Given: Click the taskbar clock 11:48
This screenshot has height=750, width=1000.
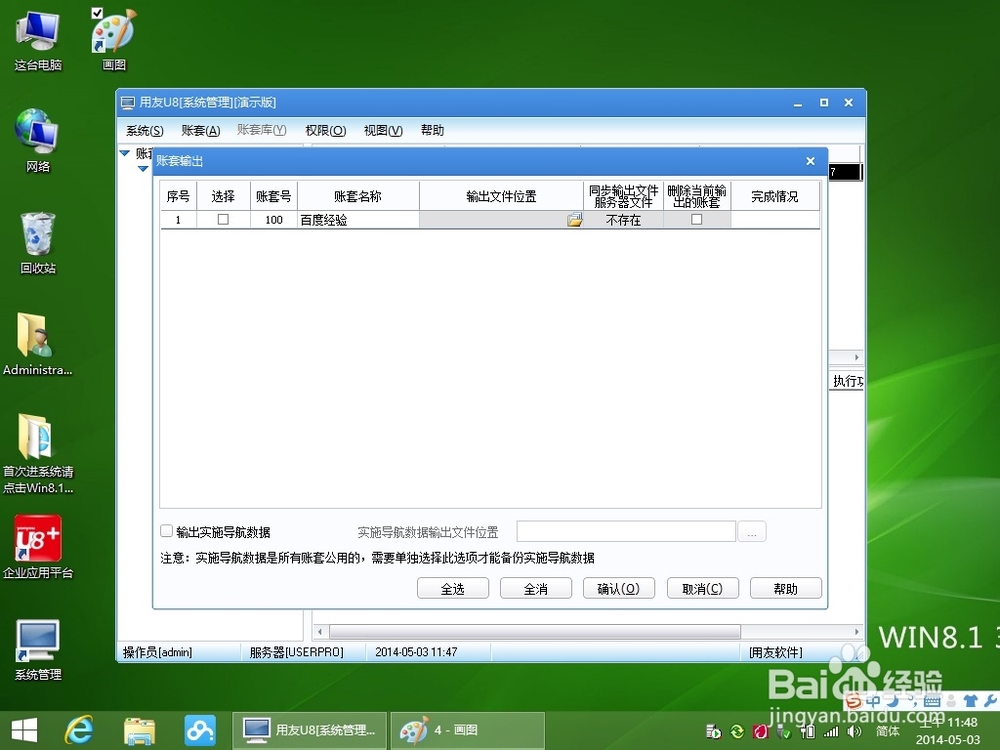Looking at the screenshot, I should [x=948, y=731].
